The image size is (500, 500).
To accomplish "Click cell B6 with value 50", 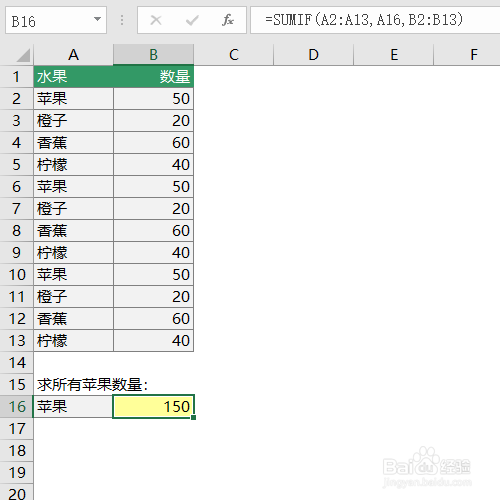I will click(153, 187).
